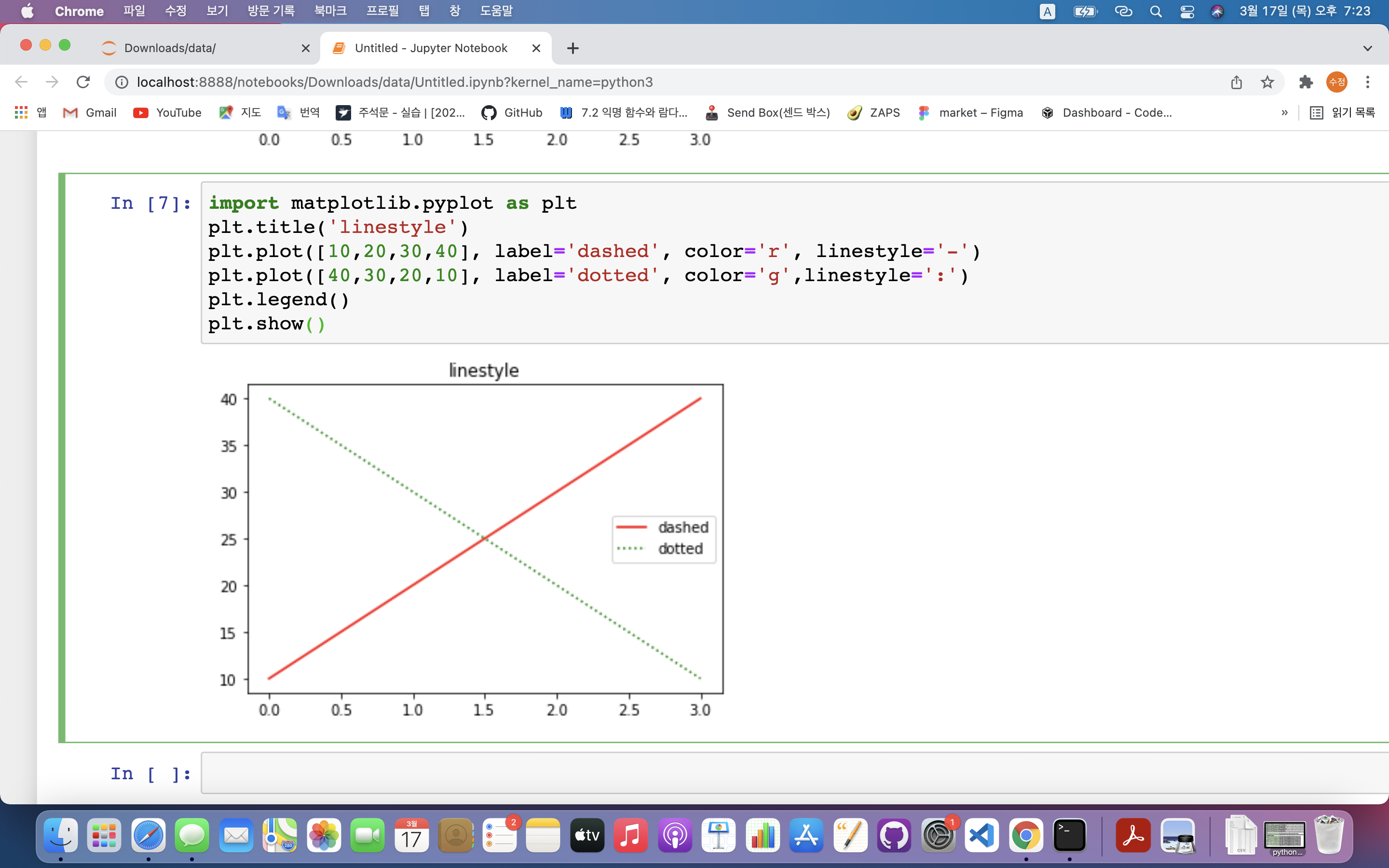The width and height of the screenshot is (1389, 868).
Task: Bookmark this page with star icon
Action: click(1267, 82)
